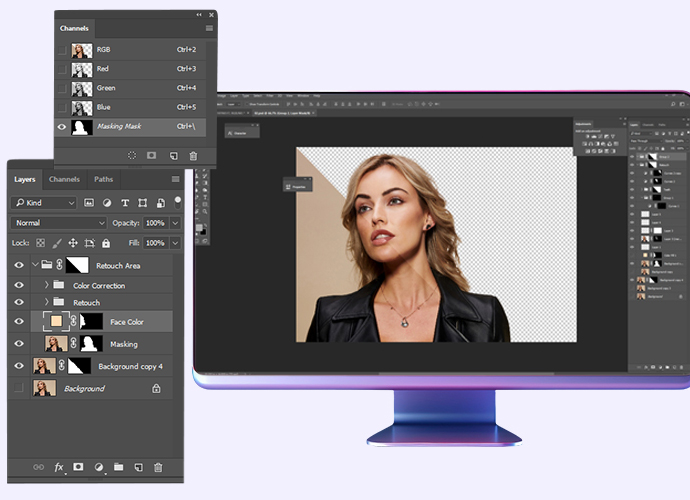Filter layers by type with the T icon
The height and width of the screenshot is (500, 690).
click(x=124, y=203)
